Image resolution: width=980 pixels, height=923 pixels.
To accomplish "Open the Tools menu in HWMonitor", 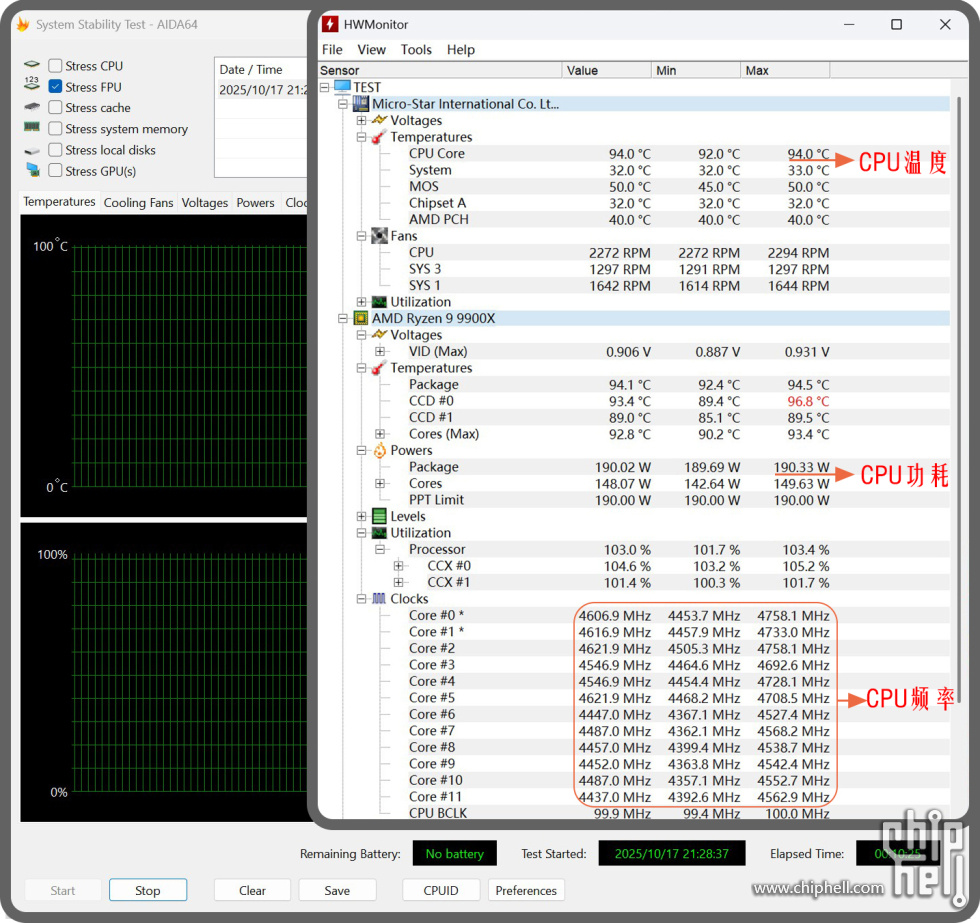I will (x=416, y=49).
